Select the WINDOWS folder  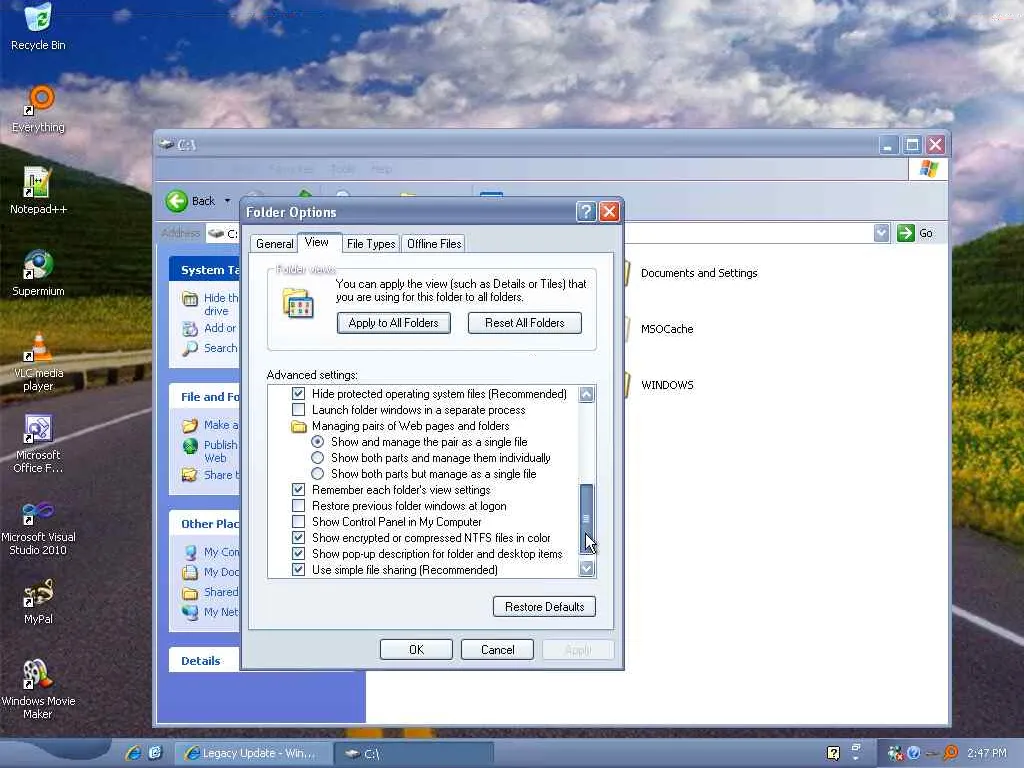(667, 385)
